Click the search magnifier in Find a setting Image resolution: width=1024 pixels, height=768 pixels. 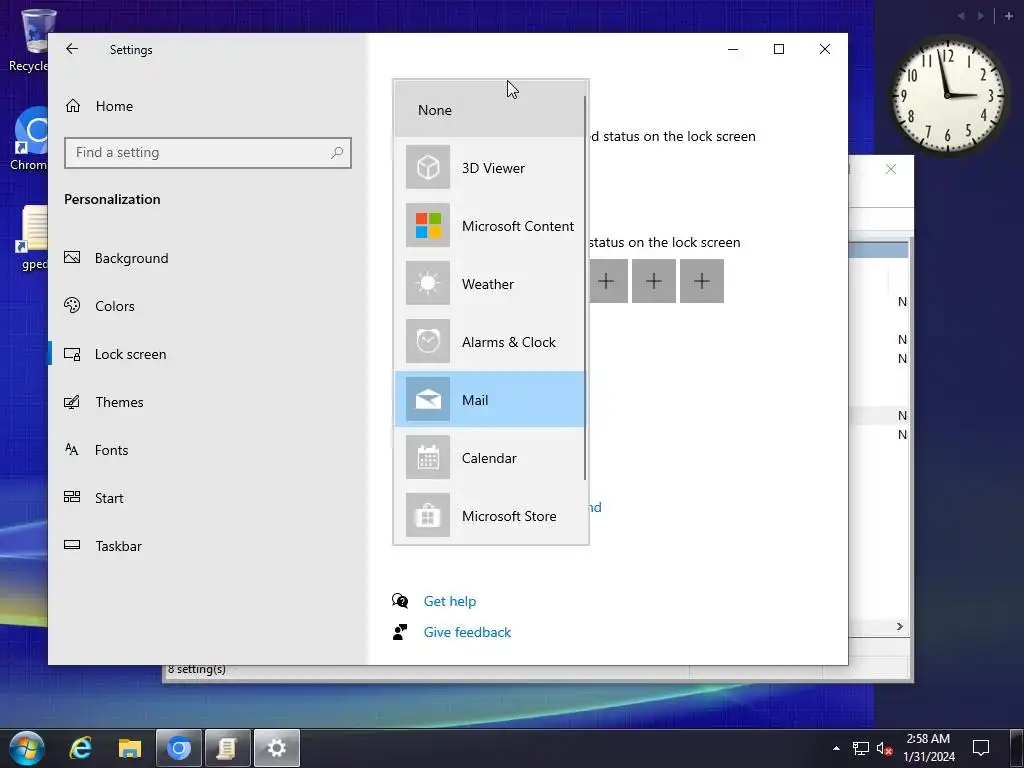click(x=337, y=153)
